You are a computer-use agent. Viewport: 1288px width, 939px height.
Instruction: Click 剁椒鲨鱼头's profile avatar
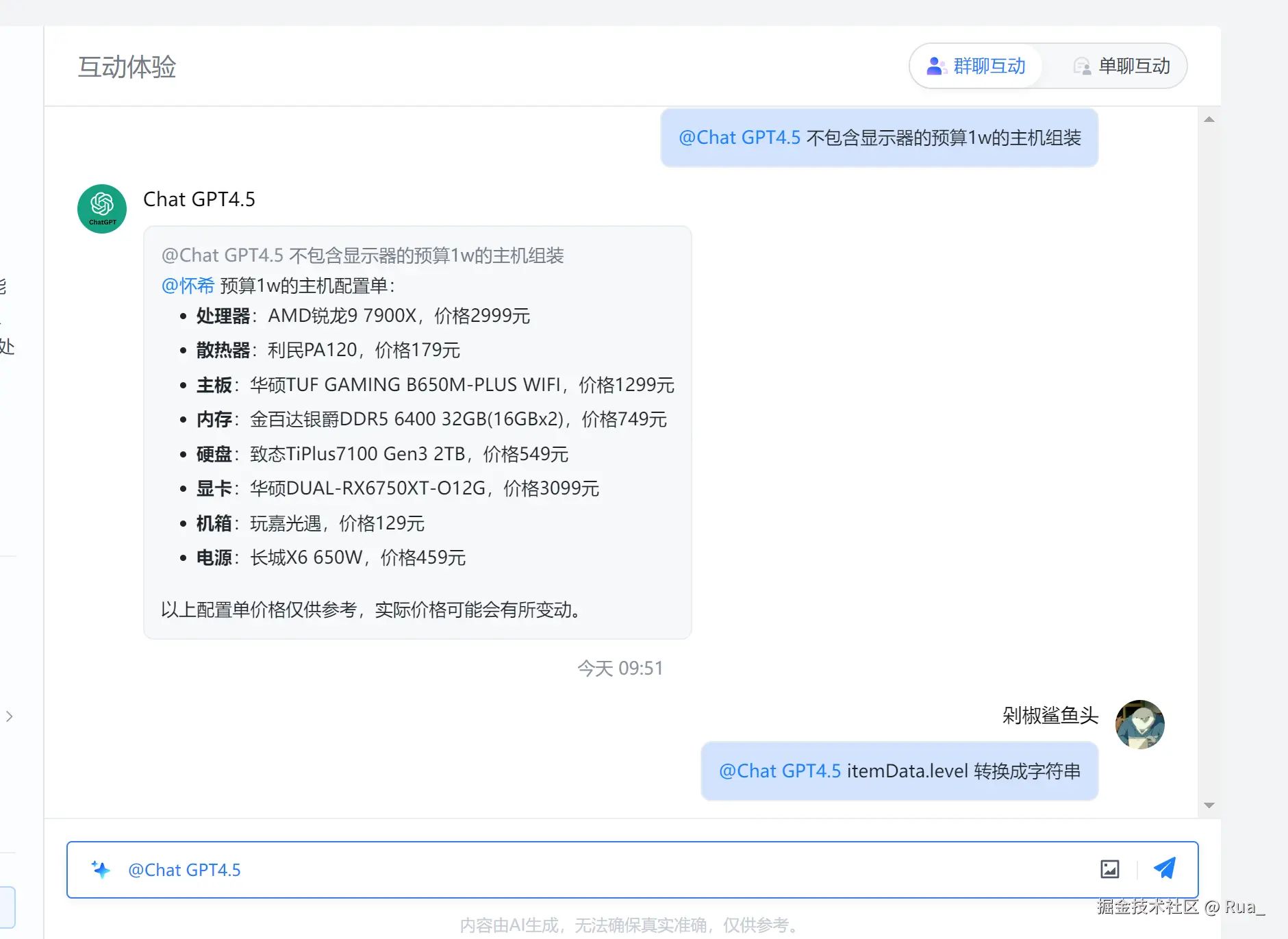pyautogui.click(x=1139, y=724)
